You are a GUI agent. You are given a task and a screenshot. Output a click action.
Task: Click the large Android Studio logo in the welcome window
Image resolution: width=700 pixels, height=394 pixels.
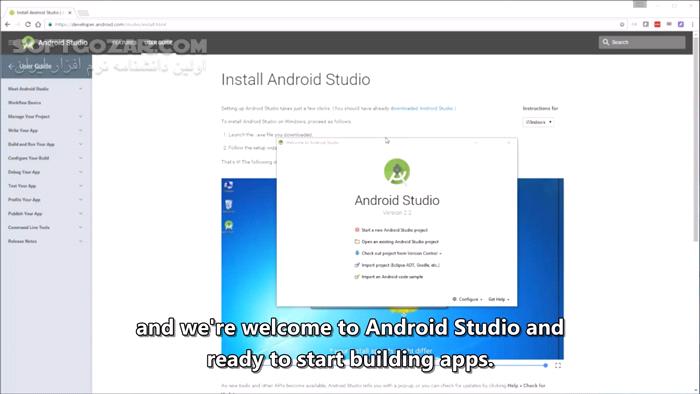397,171
